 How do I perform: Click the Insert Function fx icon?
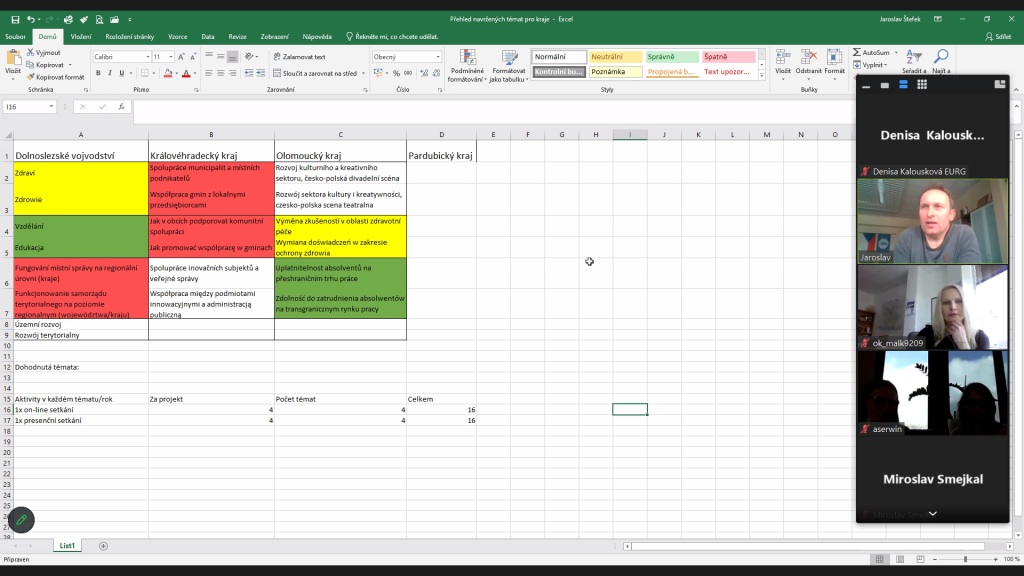(x=121, y=106)
